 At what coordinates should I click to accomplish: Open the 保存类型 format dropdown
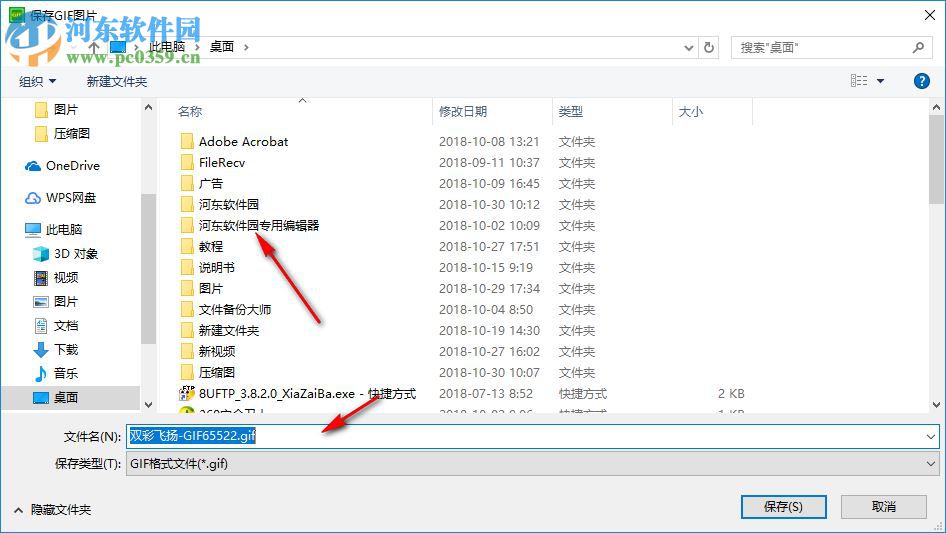[x=930, y=464]
